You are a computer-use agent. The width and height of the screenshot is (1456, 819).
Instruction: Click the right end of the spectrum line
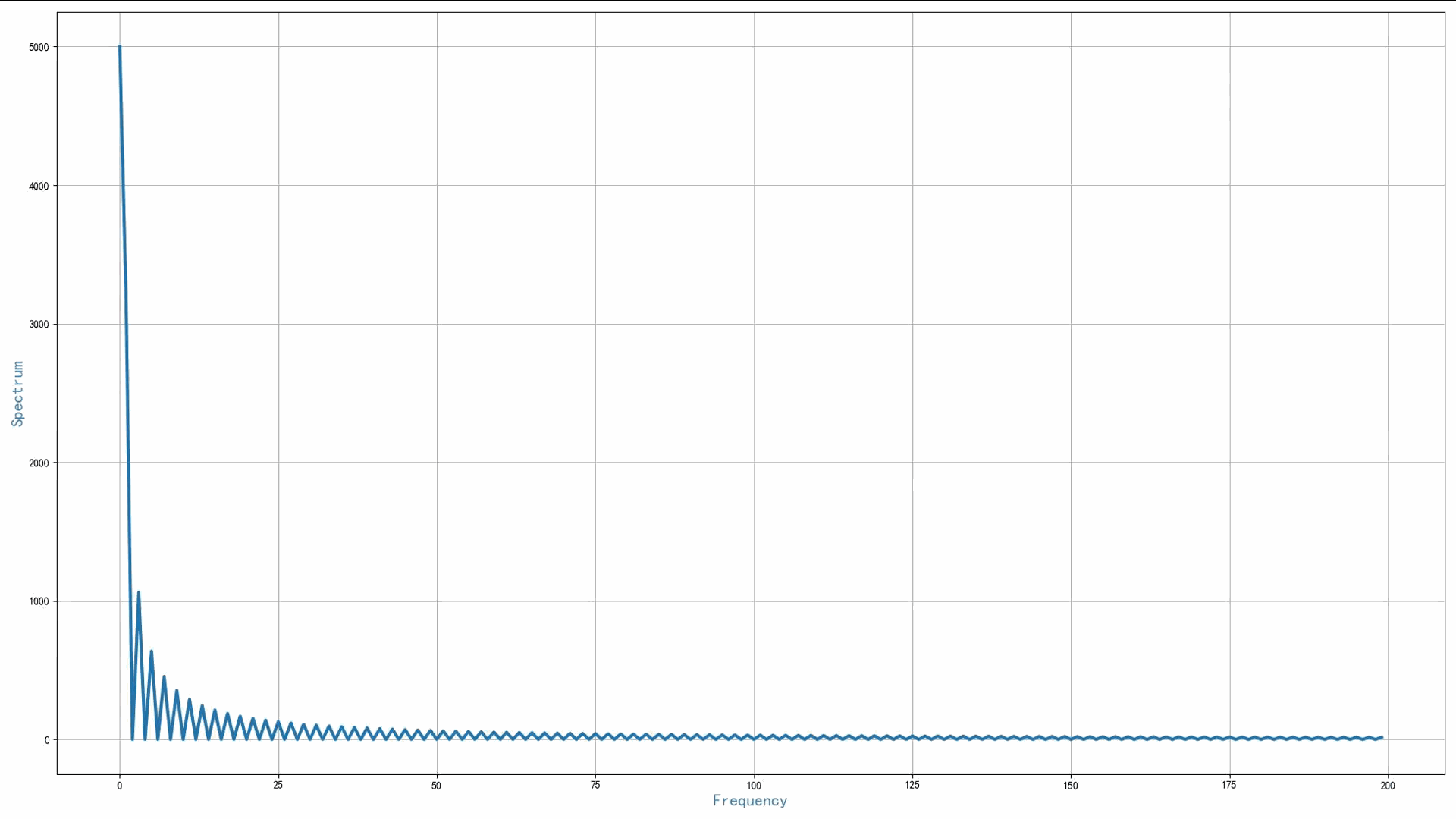1382,737
